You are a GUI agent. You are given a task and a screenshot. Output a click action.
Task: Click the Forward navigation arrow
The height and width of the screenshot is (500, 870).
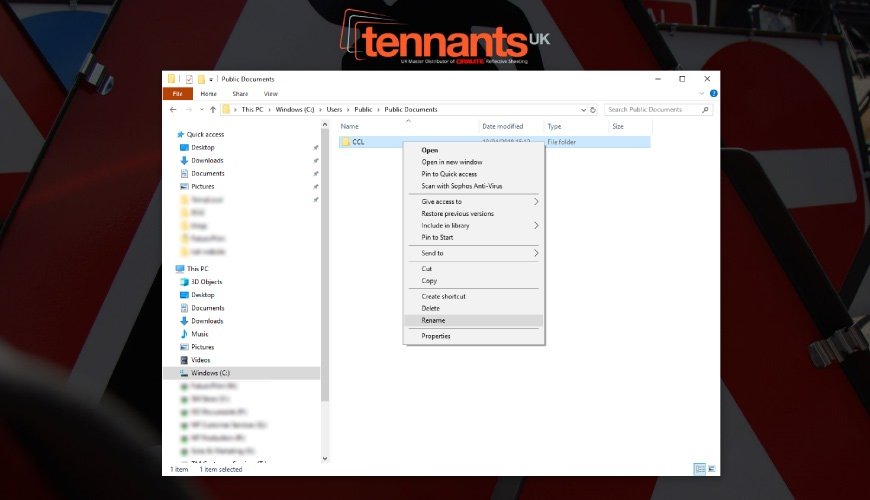coord(189,110)
